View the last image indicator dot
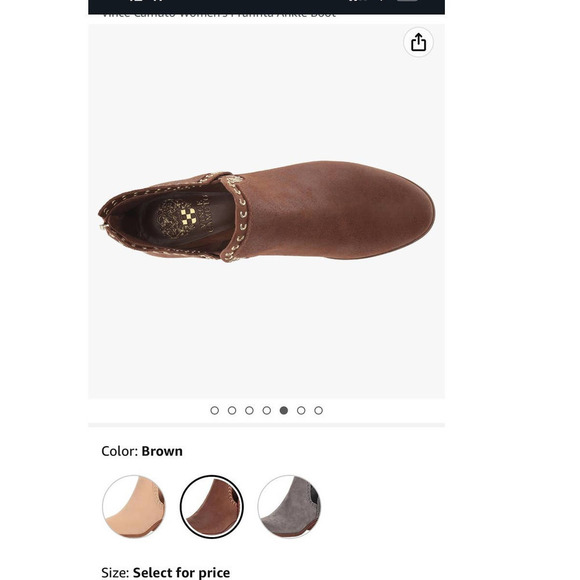 318,410
